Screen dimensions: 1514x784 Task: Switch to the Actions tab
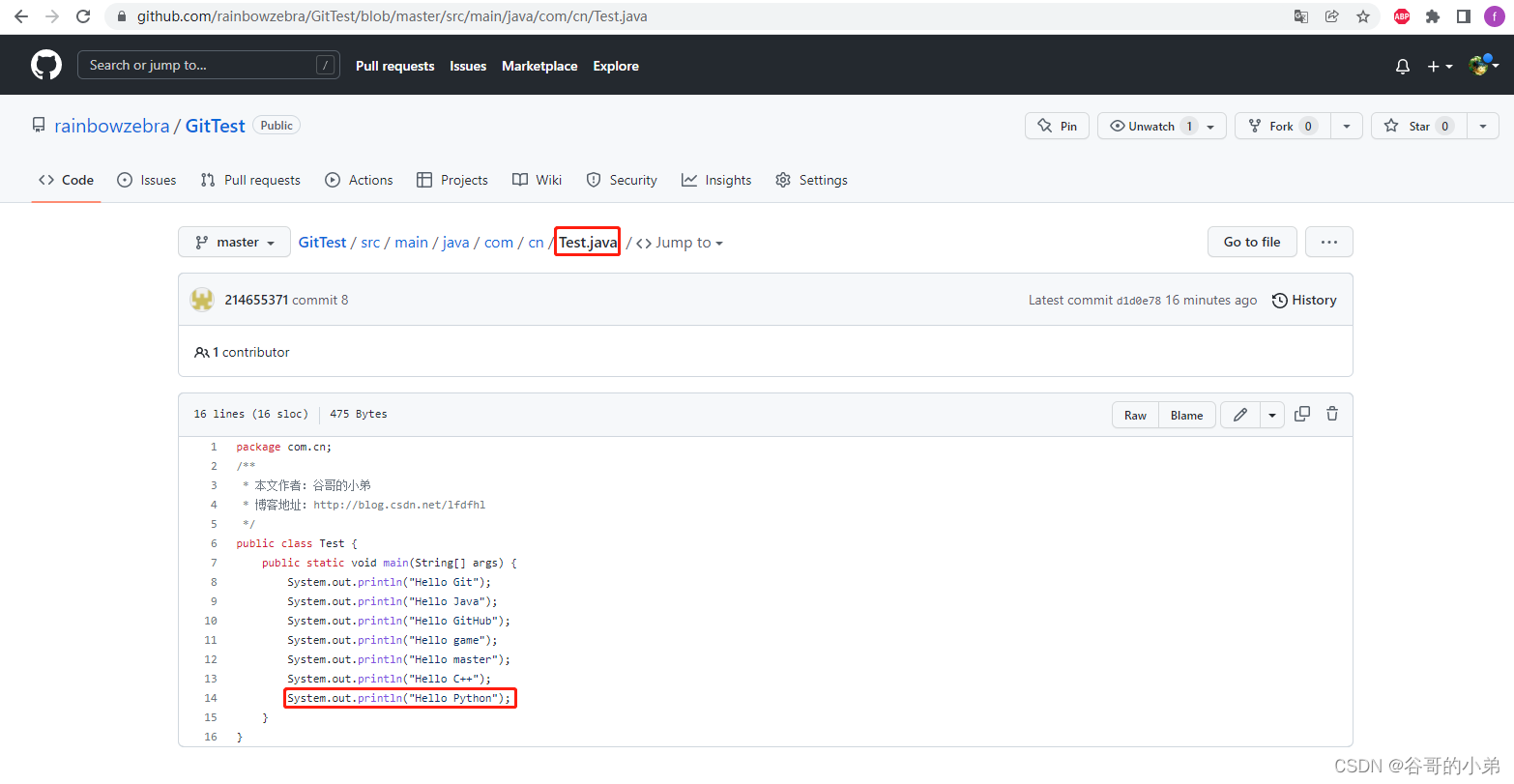(359, 180)
